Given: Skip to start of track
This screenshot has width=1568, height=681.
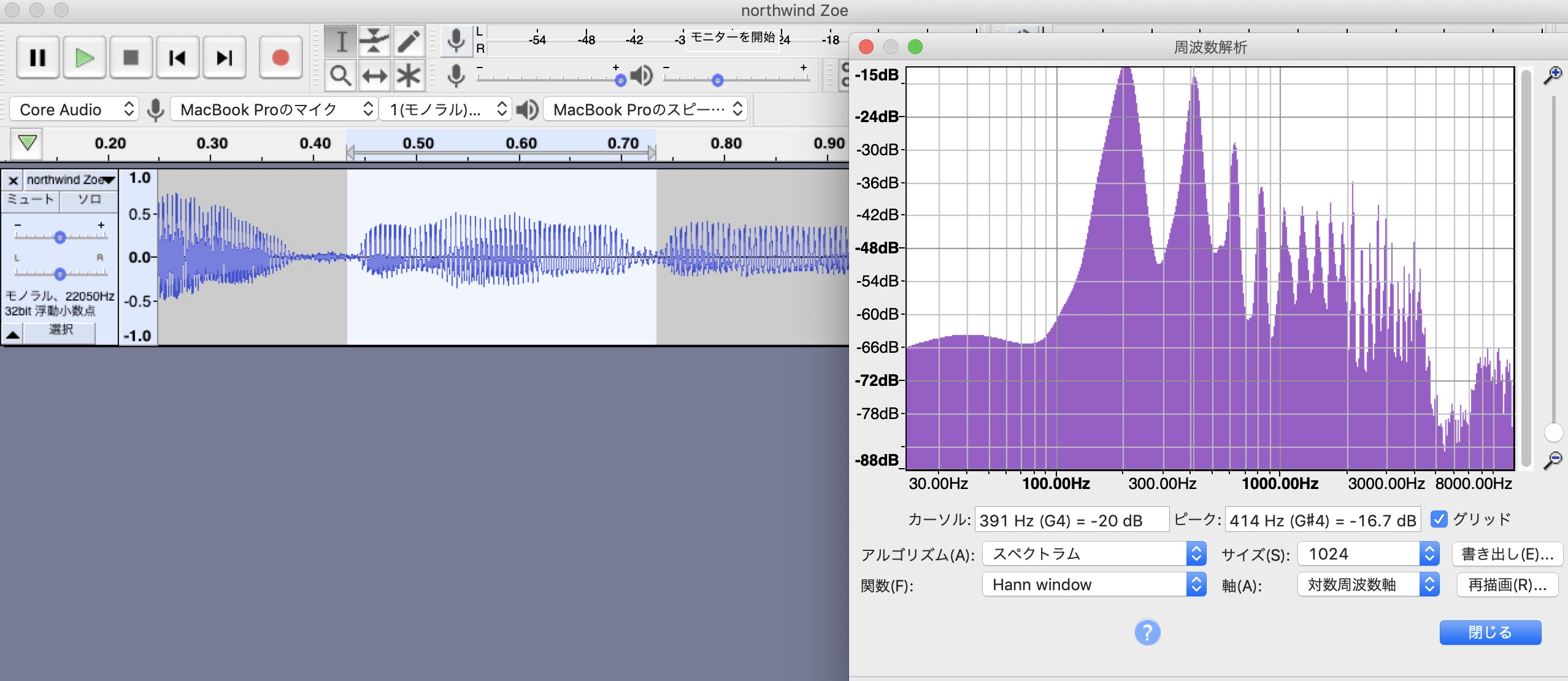Looking at the screenshot, I should pos(177,58).
